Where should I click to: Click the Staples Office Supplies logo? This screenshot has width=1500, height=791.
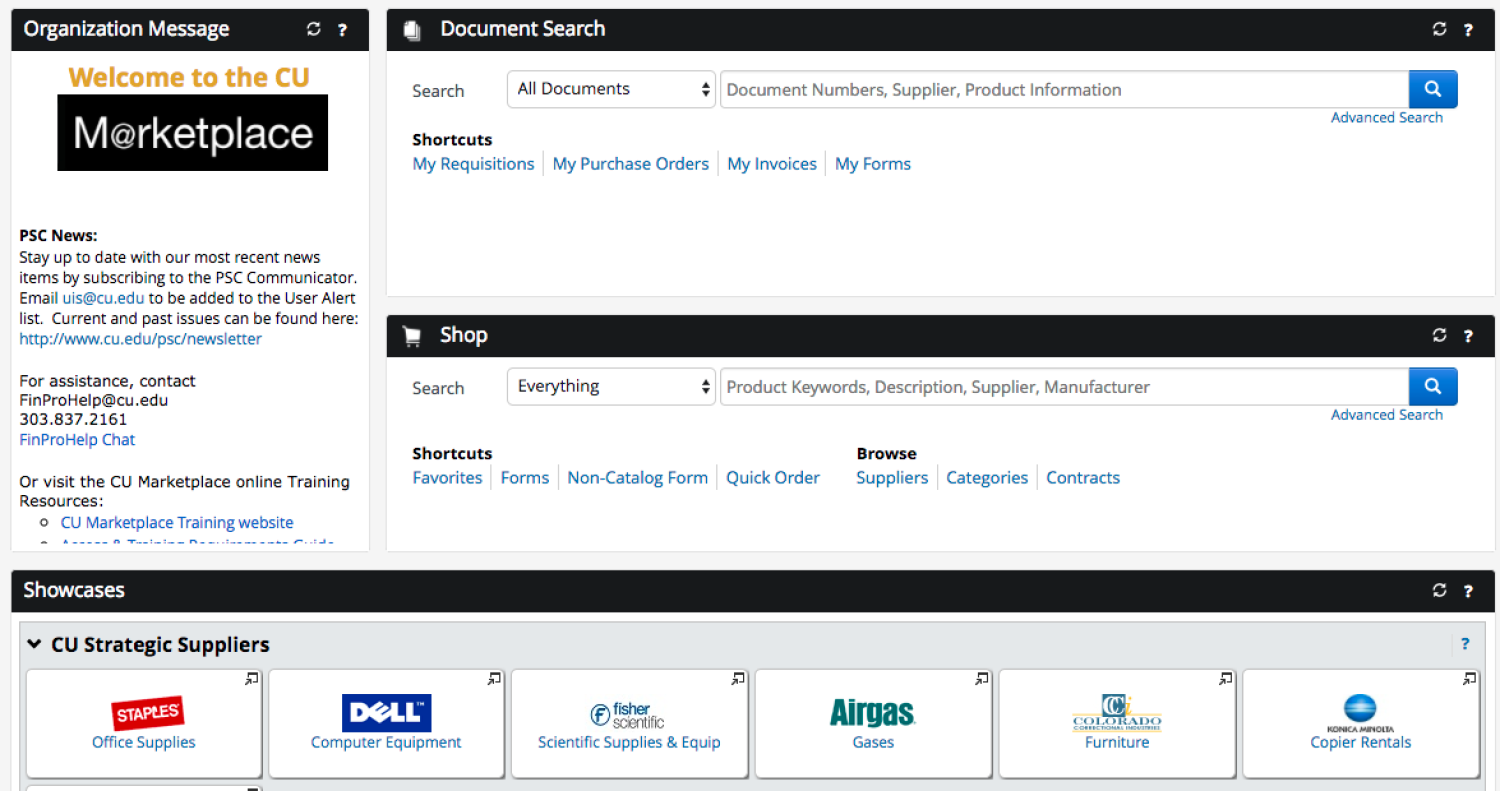coord(148,713)
